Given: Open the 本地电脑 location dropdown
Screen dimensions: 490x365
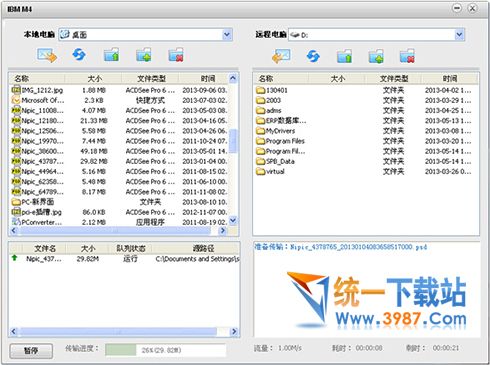Looking at the screenshot, I should tap(227, 34).
